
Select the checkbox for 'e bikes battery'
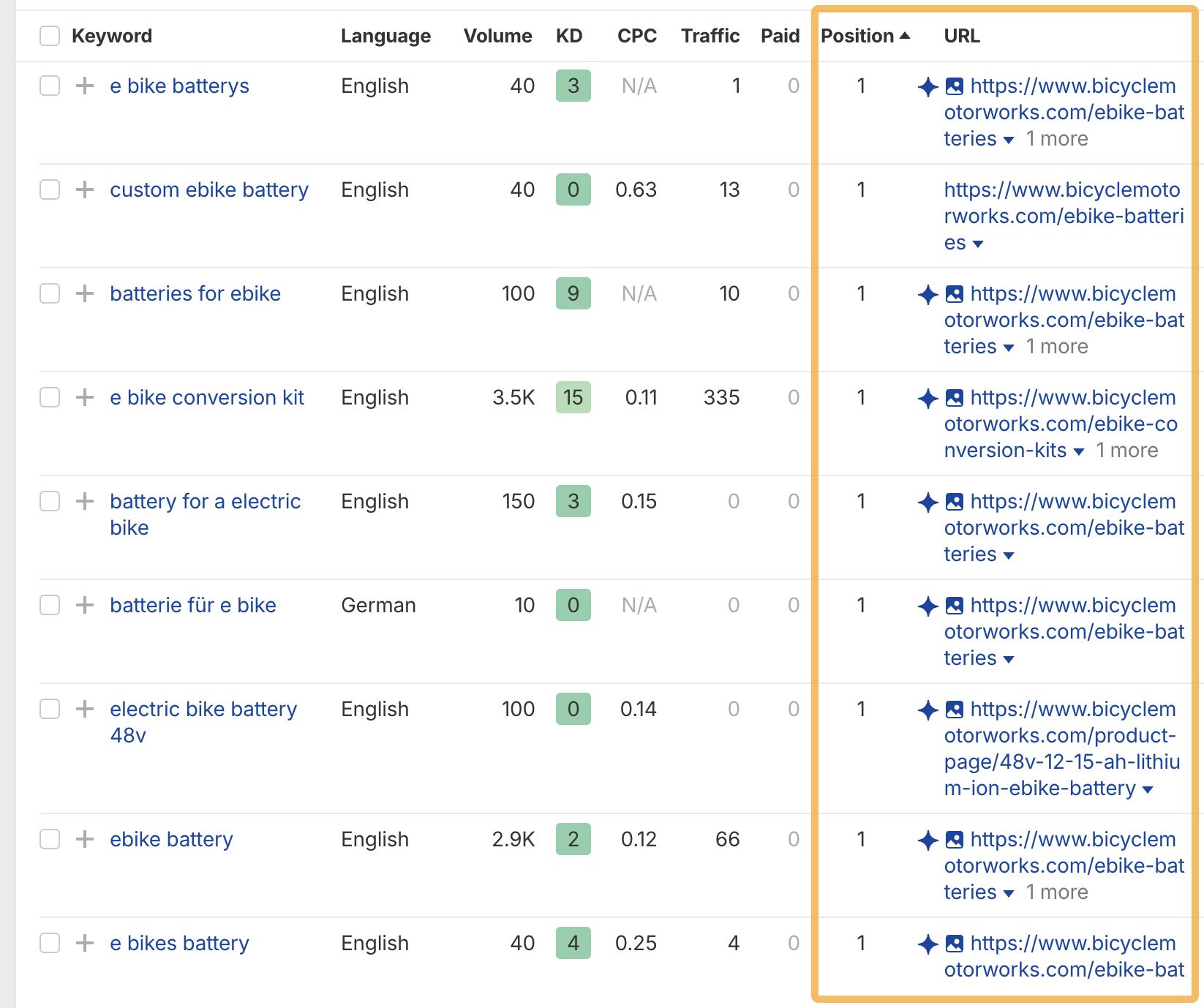[x=50, y=943]
